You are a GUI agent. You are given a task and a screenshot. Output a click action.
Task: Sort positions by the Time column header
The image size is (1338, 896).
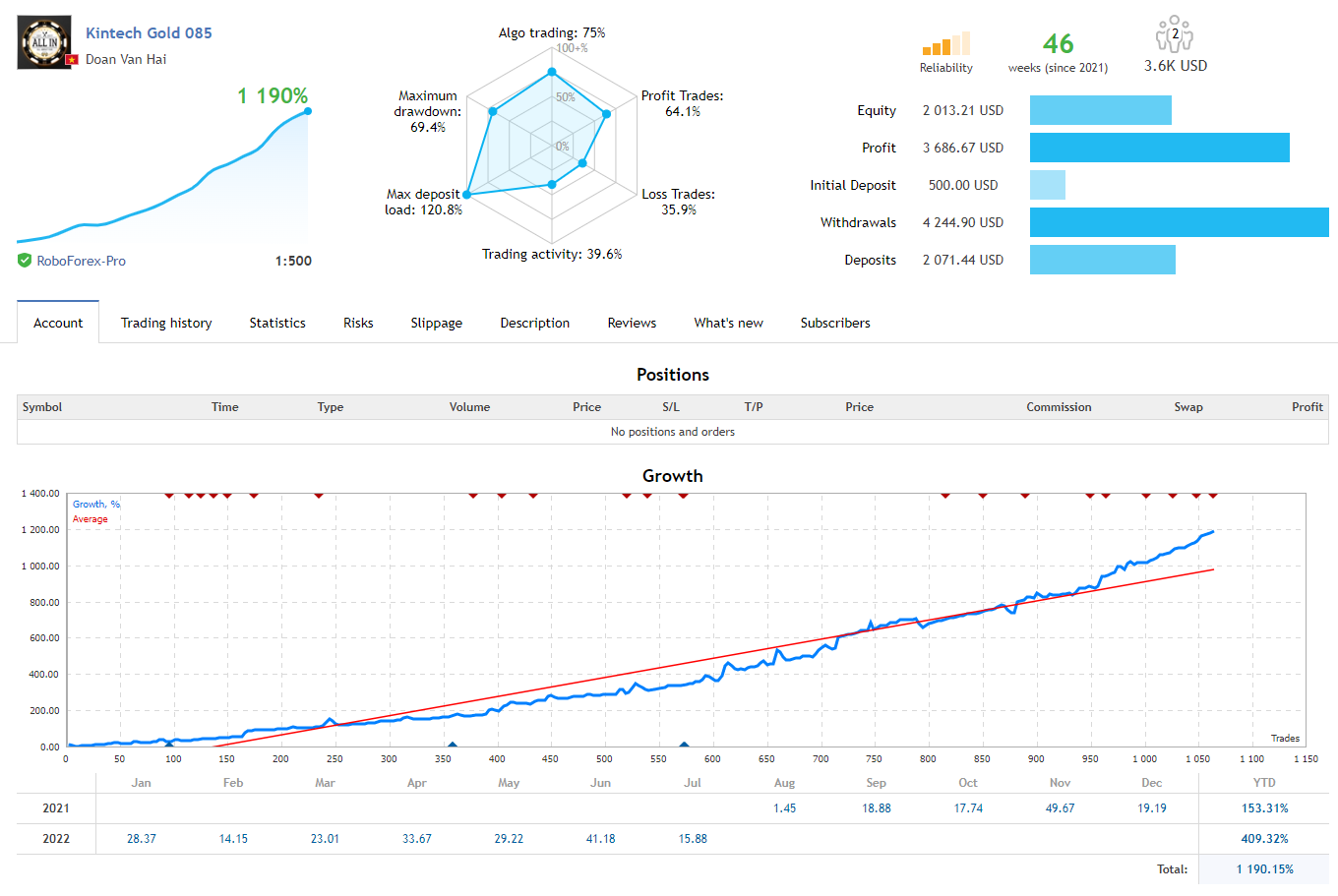tap(225, 407)
